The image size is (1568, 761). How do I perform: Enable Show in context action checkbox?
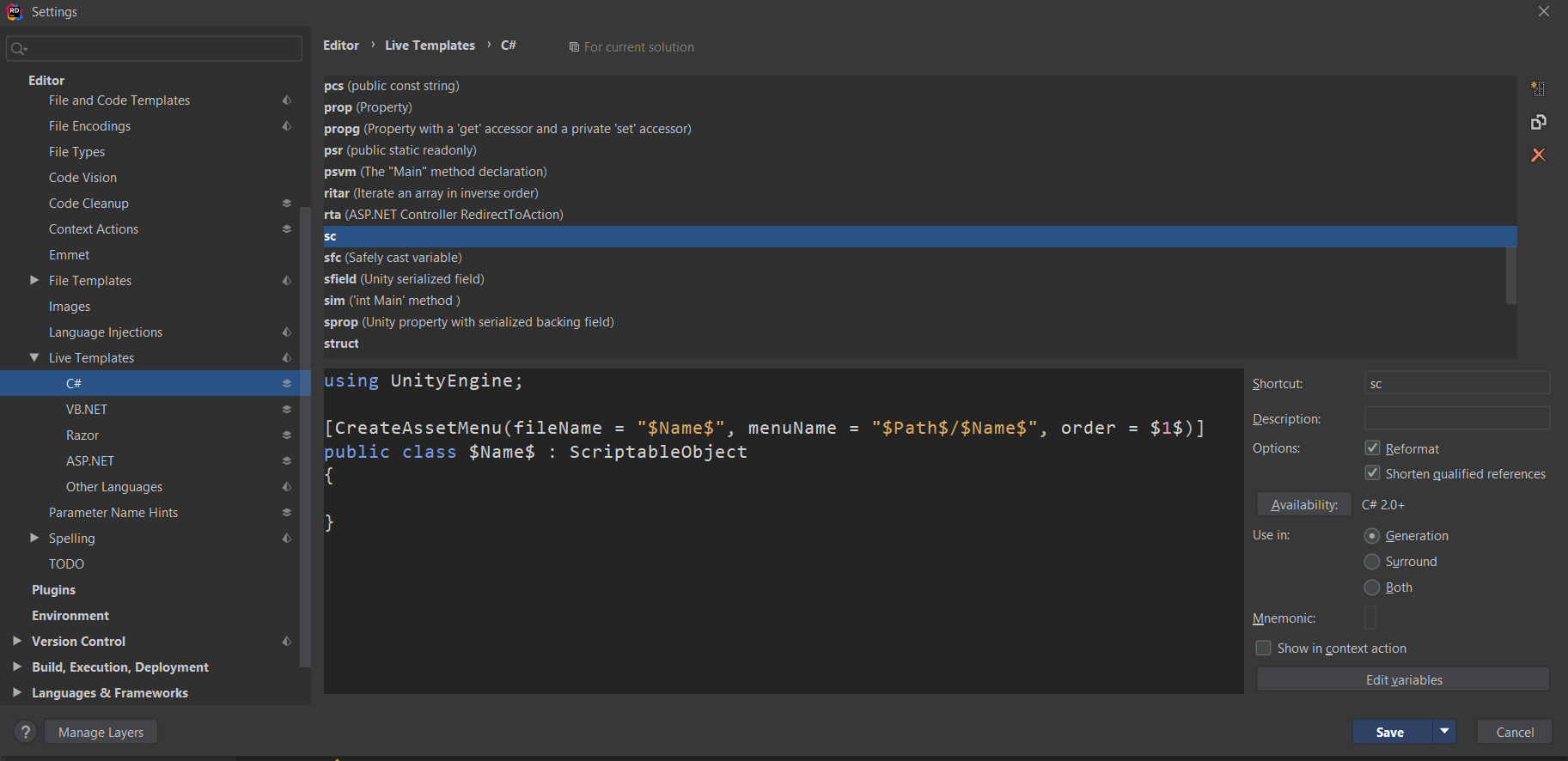point(1263,648)
